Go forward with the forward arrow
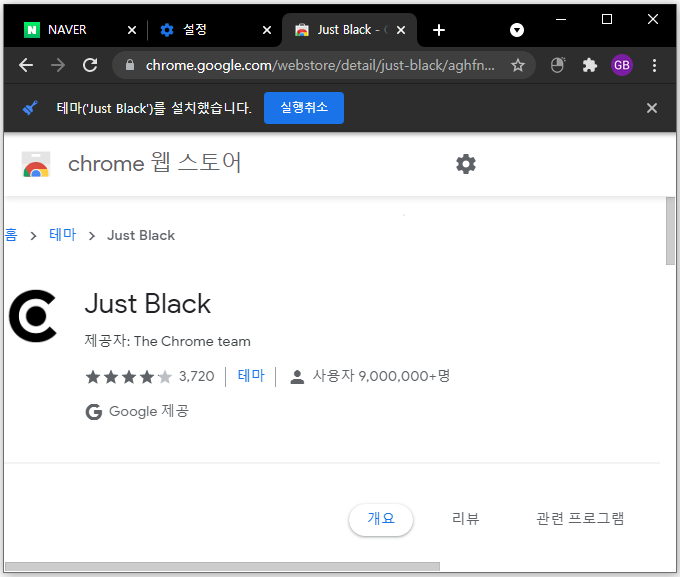The image size is (680, 577). pos(58,66)
